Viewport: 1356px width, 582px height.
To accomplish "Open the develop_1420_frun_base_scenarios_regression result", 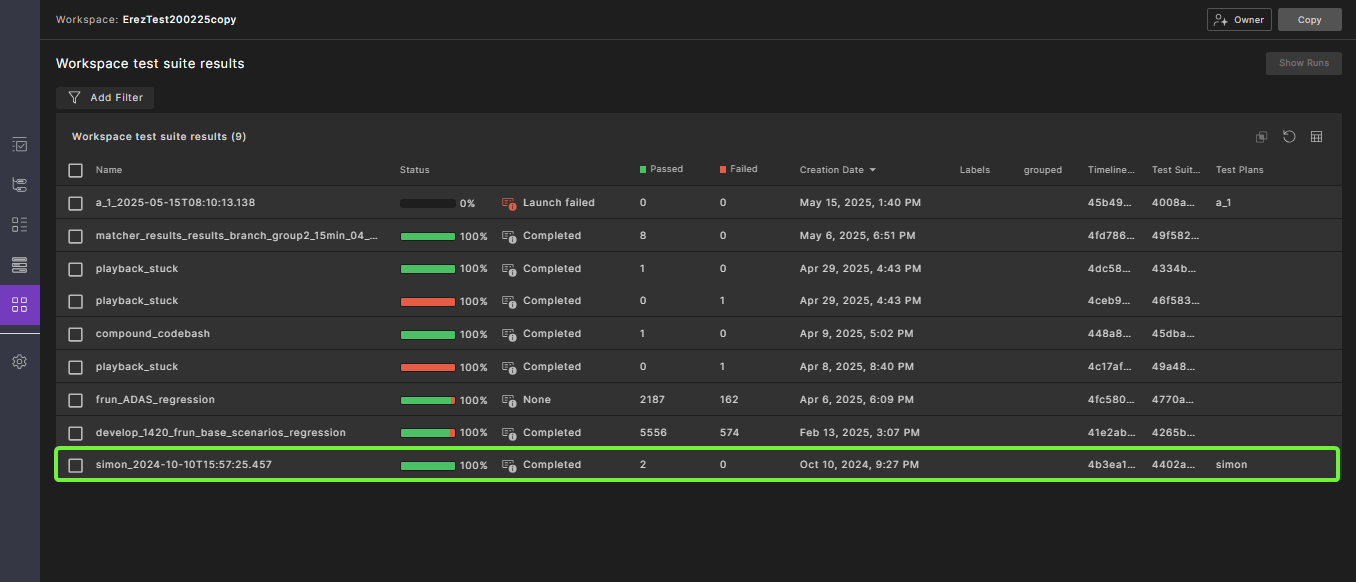I will (x=220, y=433).
